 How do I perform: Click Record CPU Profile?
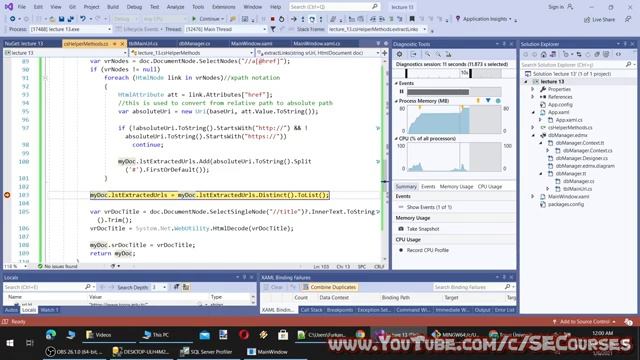(x=427, y=250)
